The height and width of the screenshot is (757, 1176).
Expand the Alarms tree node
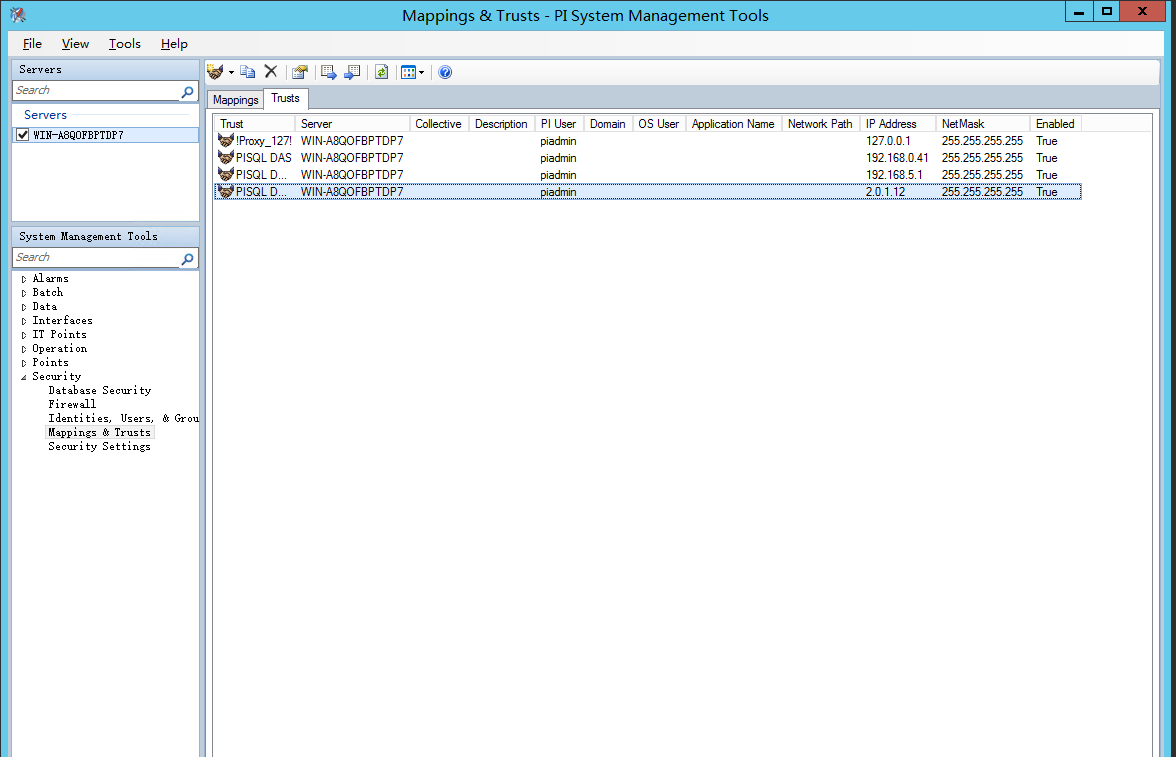click(24, 279)
